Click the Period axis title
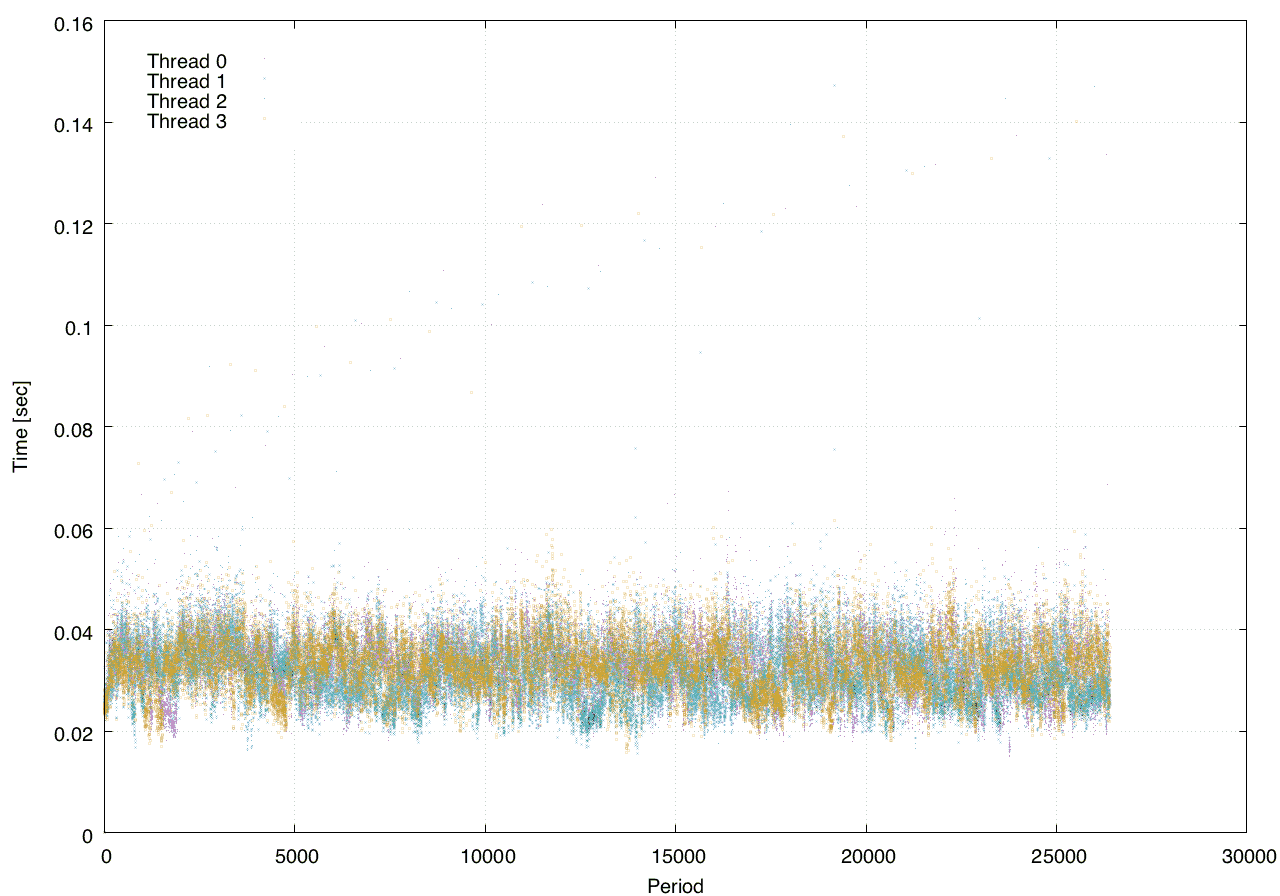The width and height of the screenshot is (1280, 896). pos(675,885)
